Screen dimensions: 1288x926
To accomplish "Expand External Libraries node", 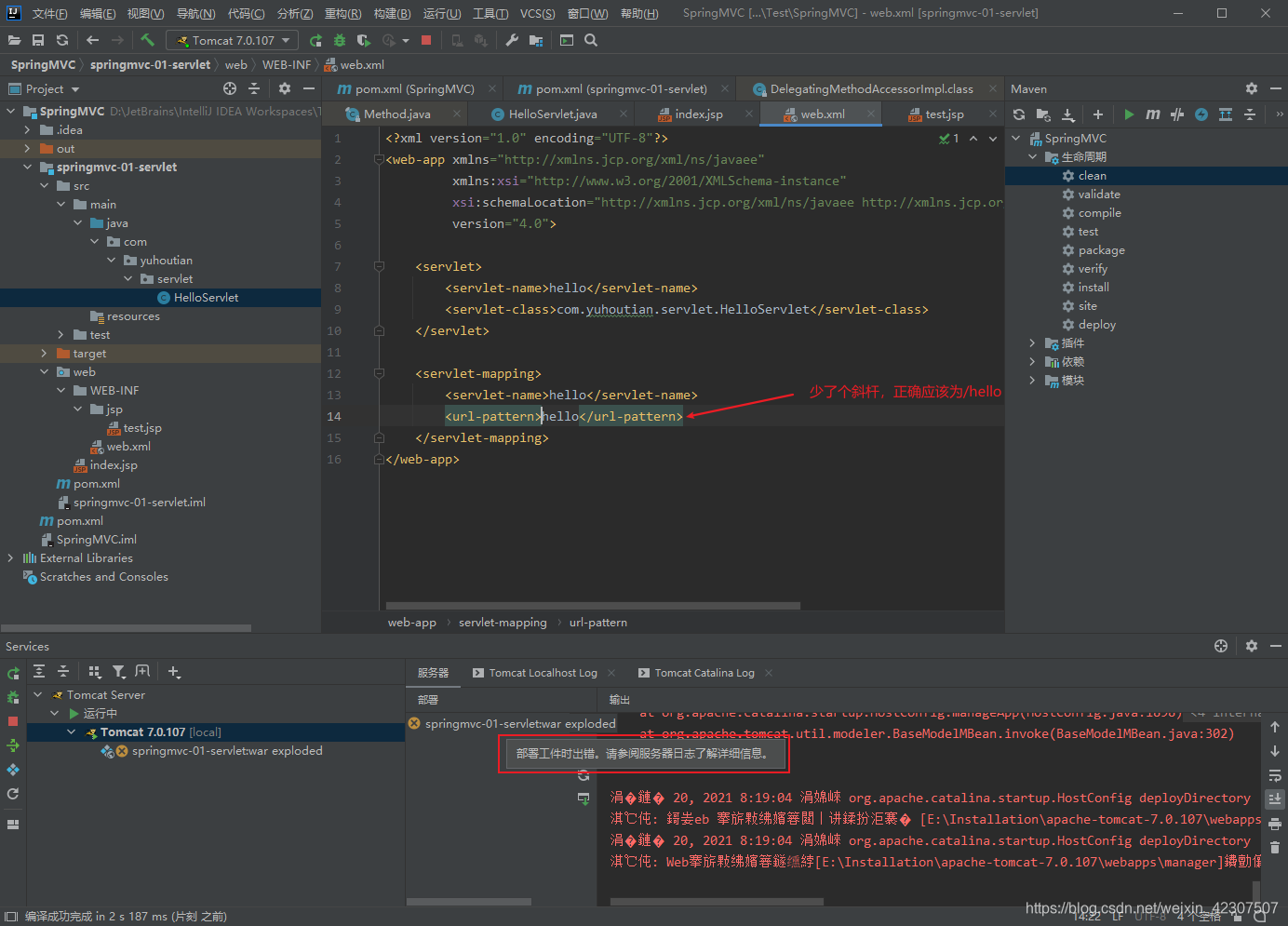I will 10,558.
